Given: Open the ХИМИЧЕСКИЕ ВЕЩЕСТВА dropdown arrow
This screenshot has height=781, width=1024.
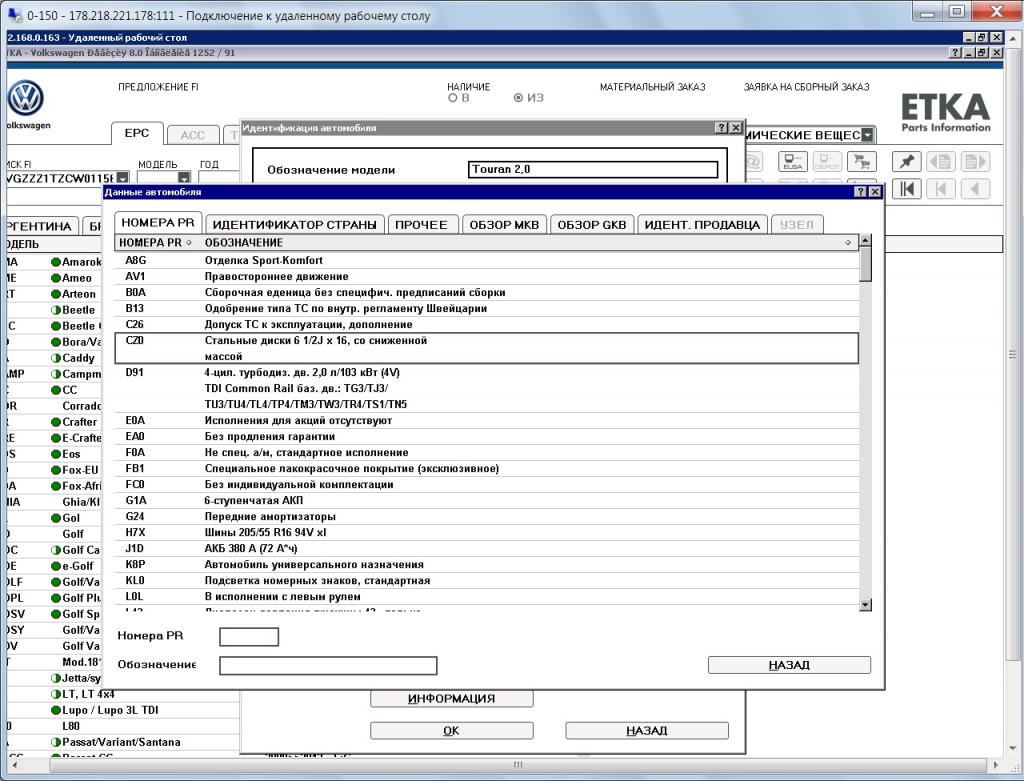Looking at the screenshot, I should click(x=867, y=135).
